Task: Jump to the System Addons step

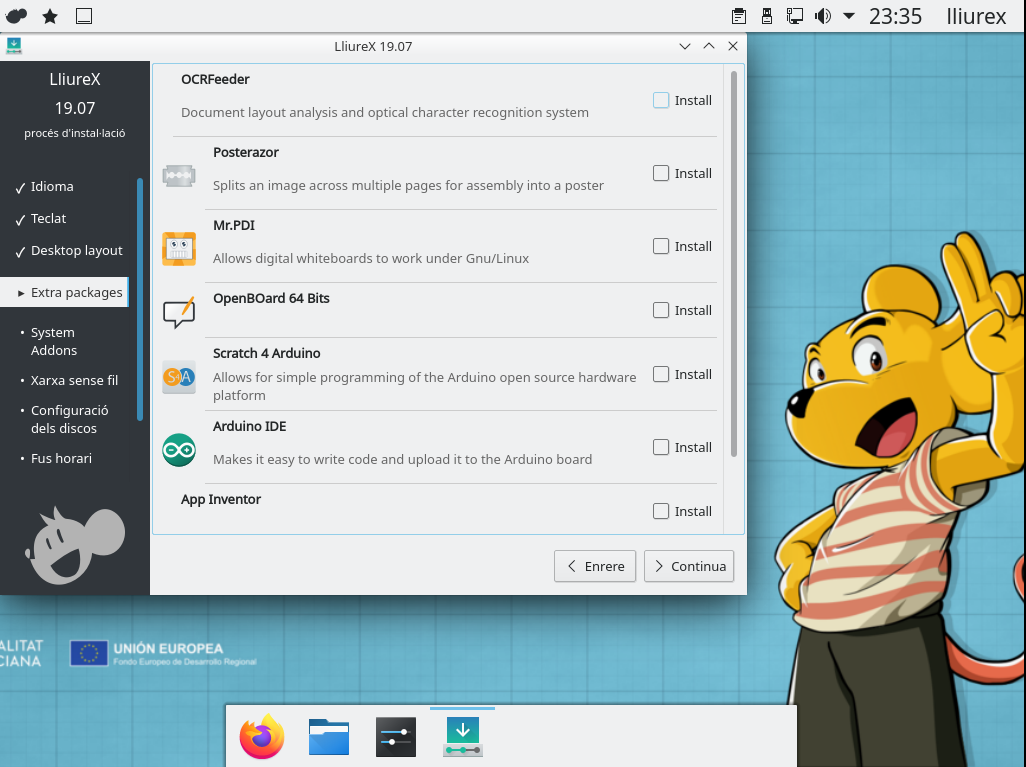Action: point(54,342)
